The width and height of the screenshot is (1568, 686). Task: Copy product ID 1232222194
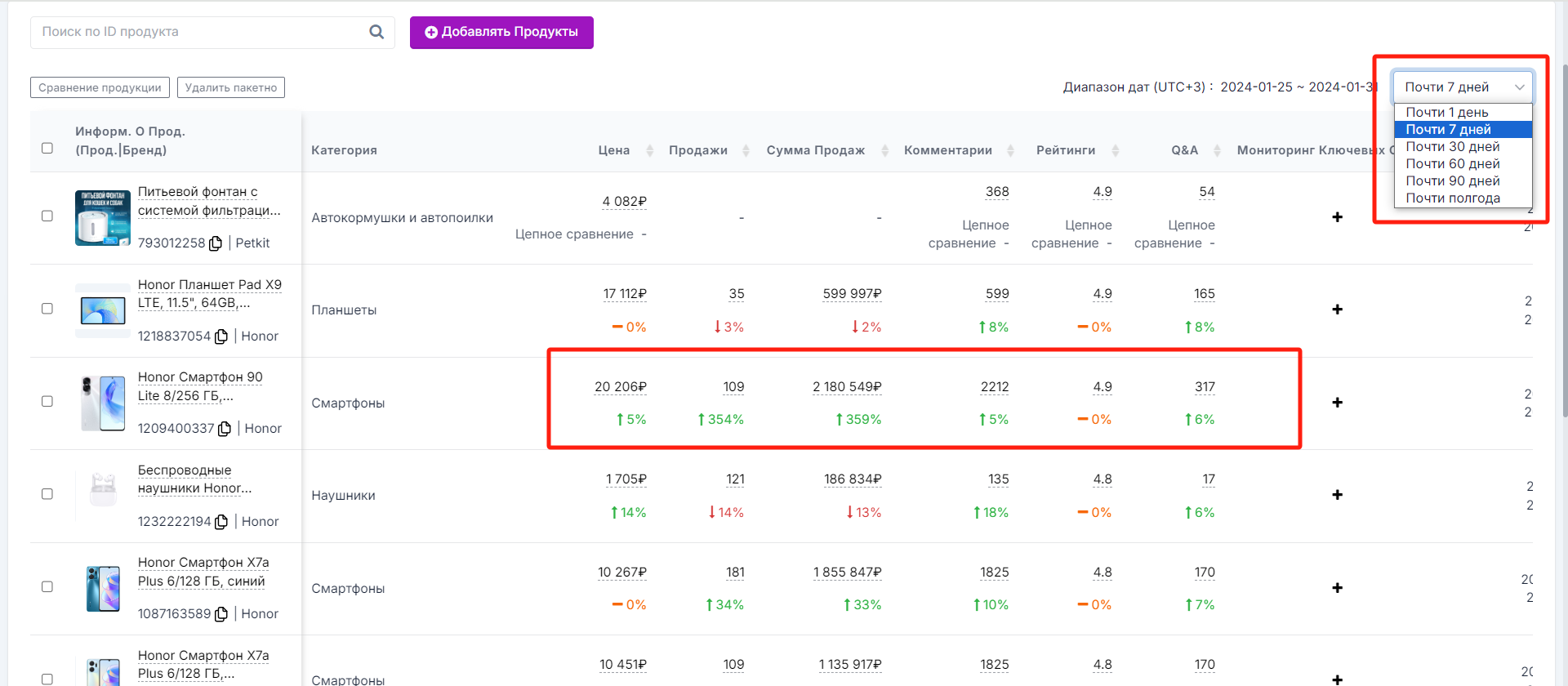(221, 522)
